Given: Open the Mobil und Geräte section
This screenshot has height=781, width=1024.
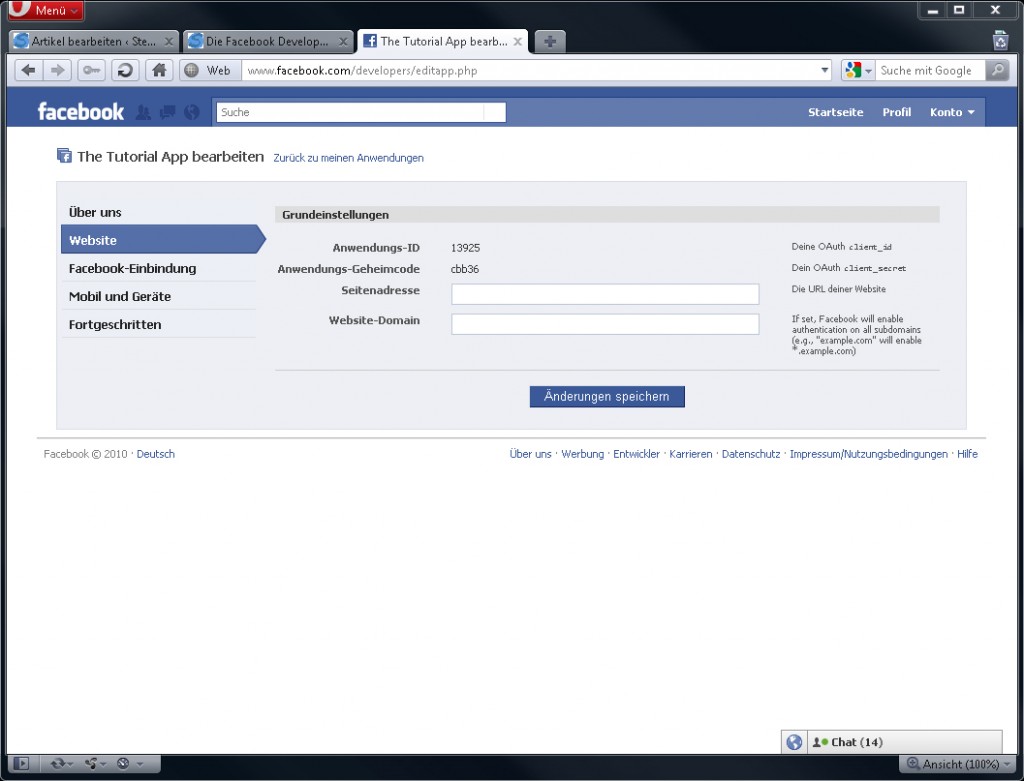Looking at the screenshot, I should point(159,296).
